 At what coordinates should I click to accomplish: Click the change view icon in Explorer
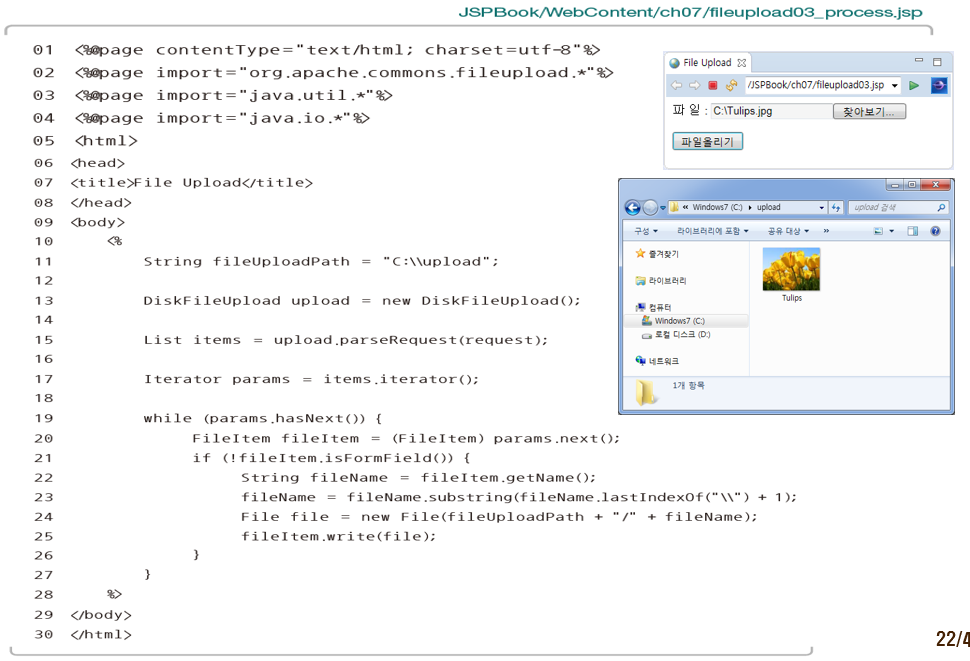[x=878, y=231]
